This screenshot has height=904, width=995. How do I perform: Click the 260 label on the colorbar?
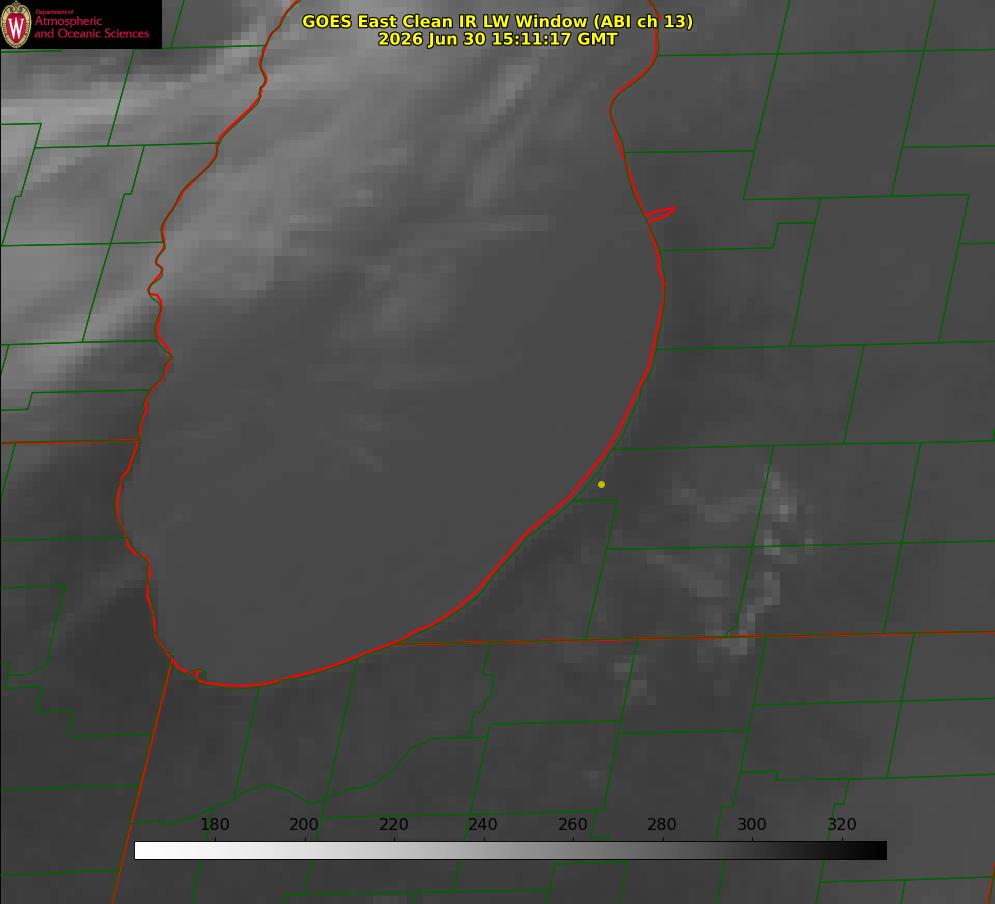tap(572, 824)
